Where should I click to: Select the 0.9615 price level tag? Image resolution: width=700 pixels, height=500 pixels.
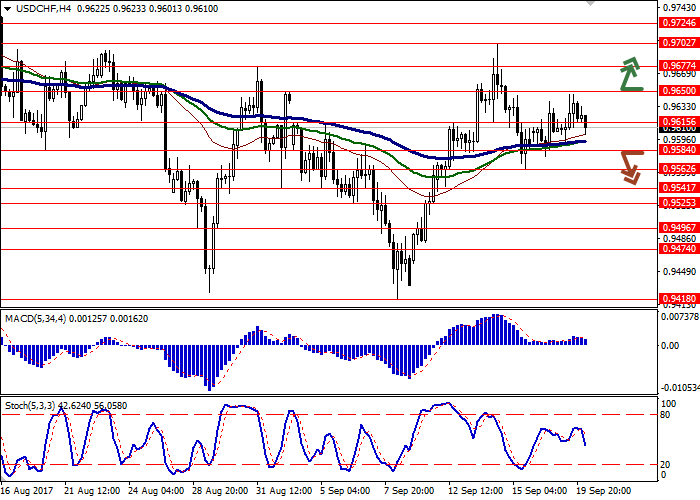(x=678, y=121)
